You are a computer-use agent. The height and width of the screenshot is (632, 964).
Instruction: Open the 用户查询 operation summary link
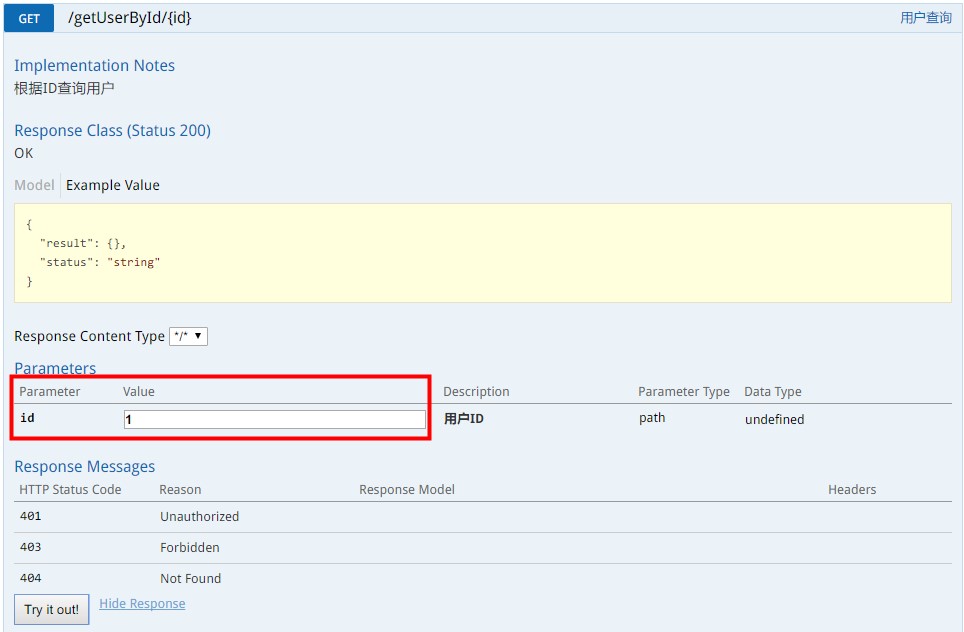click(926, 18)
